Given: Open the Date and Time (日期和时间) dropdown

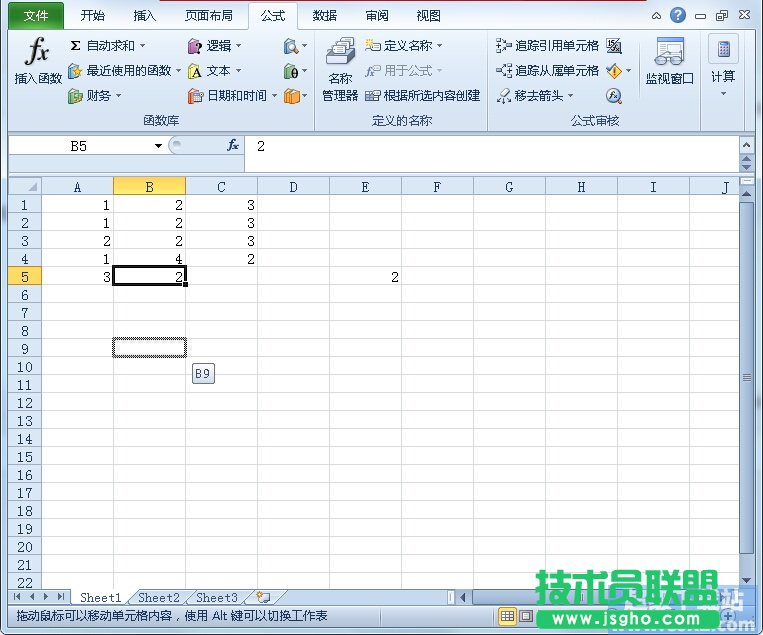Looking at the screenshot, I should pyautogui.click(x=274, y=96).
